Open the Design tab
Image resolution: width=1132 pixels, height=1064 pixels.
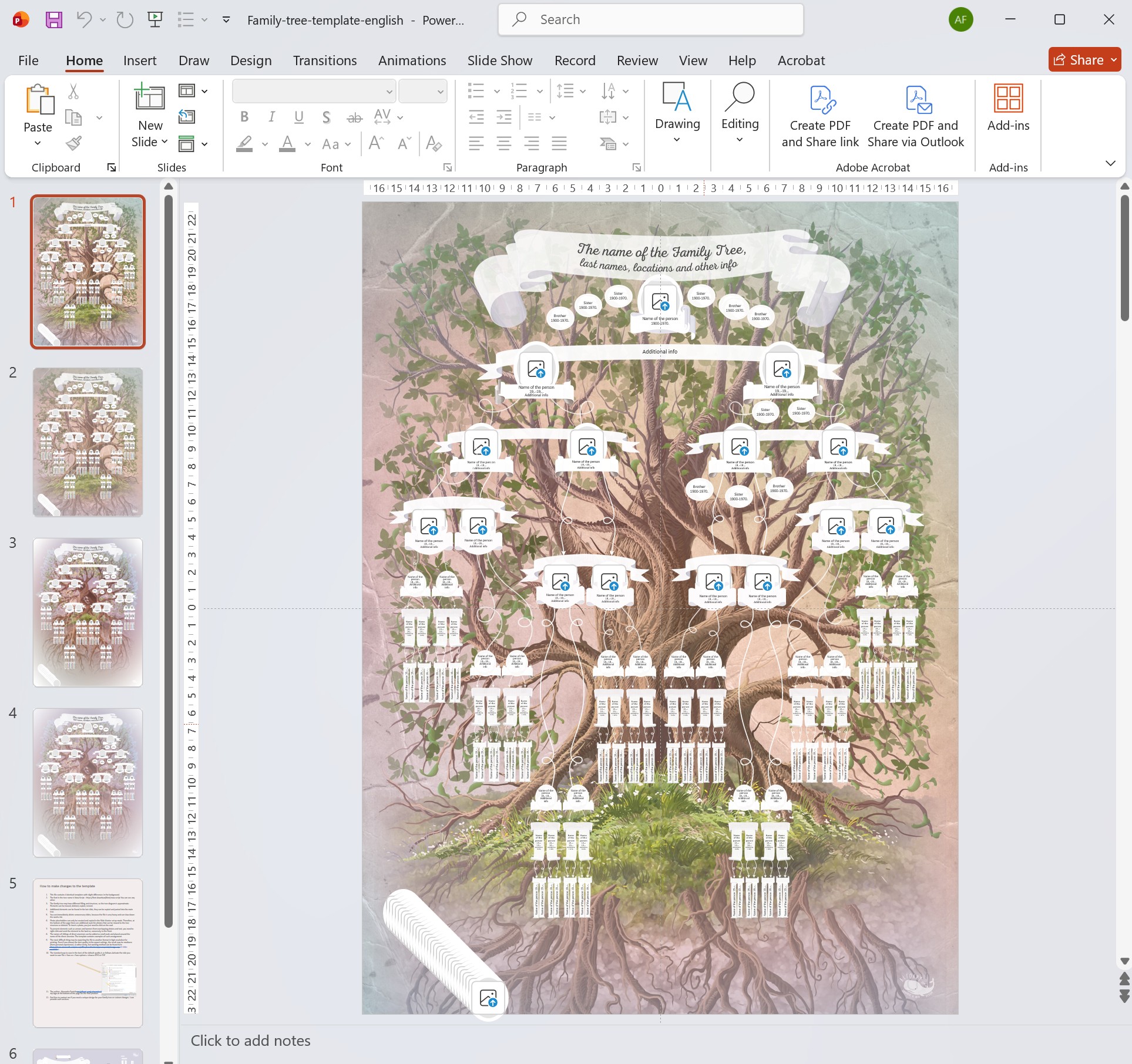click(251, 60)
